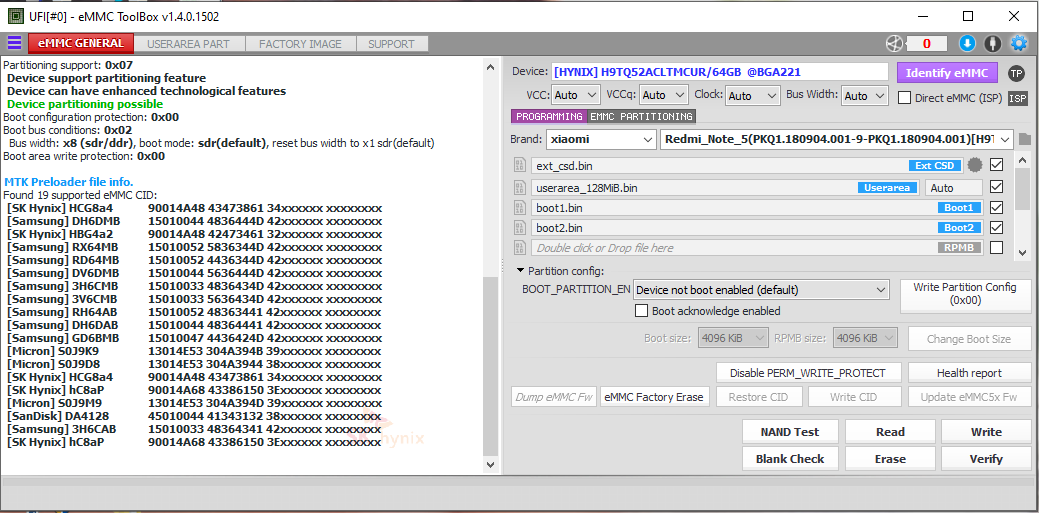Viewport: 1039px width, 513px height.
Task: Click the ext_csd.bin file field
Action: point(747,165)
